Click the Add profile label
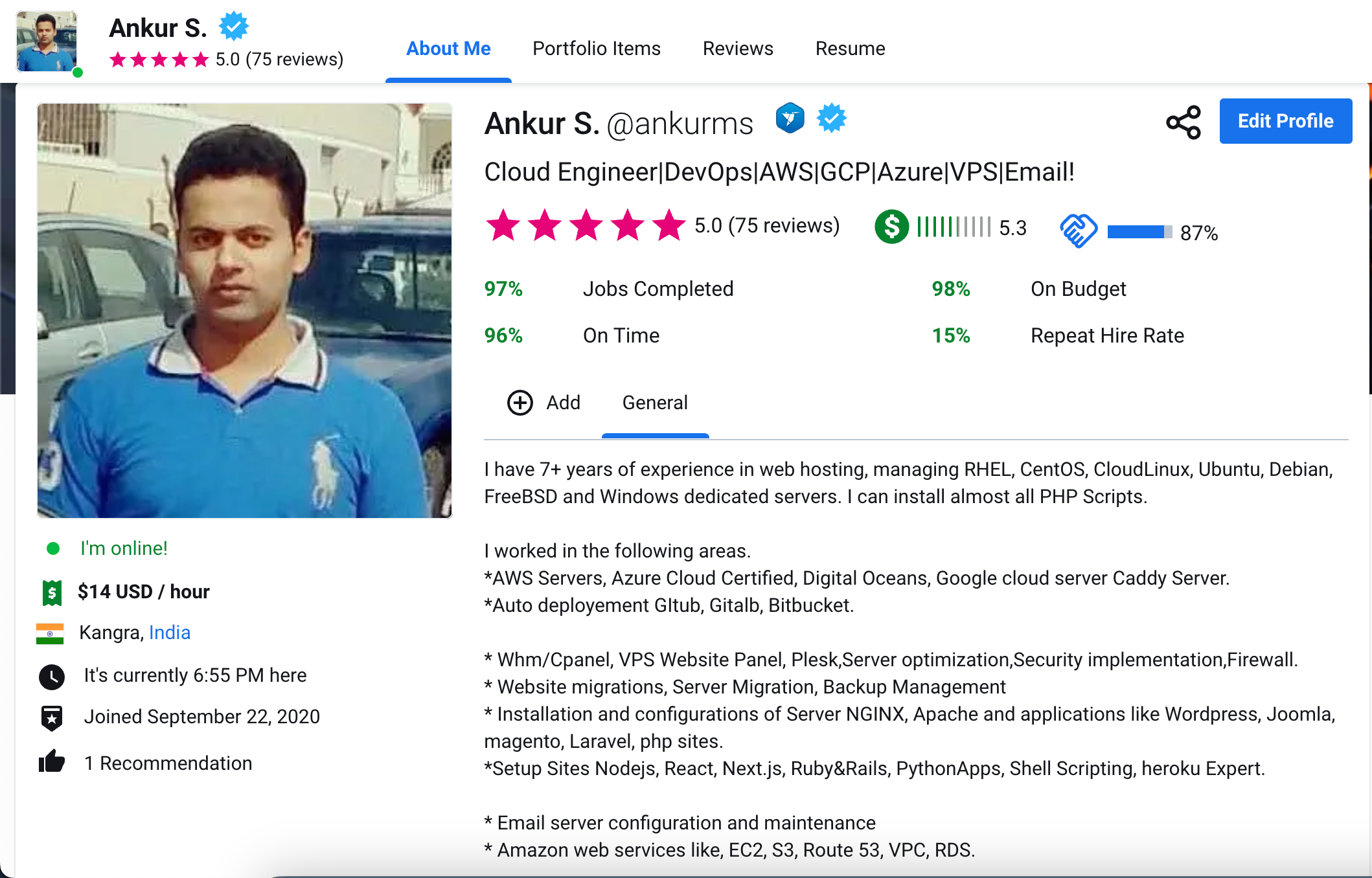 pos(563,403)
